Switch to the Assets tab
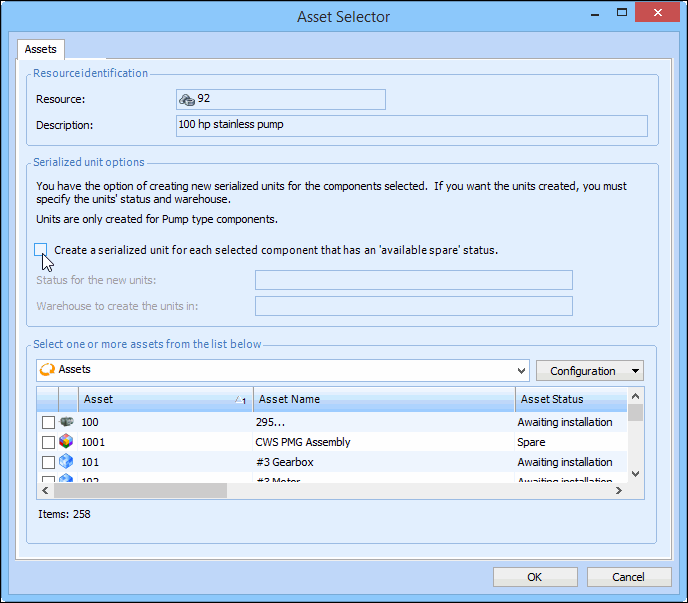Image resolution: width=688 pixels, height=603 pixels. 41,49
